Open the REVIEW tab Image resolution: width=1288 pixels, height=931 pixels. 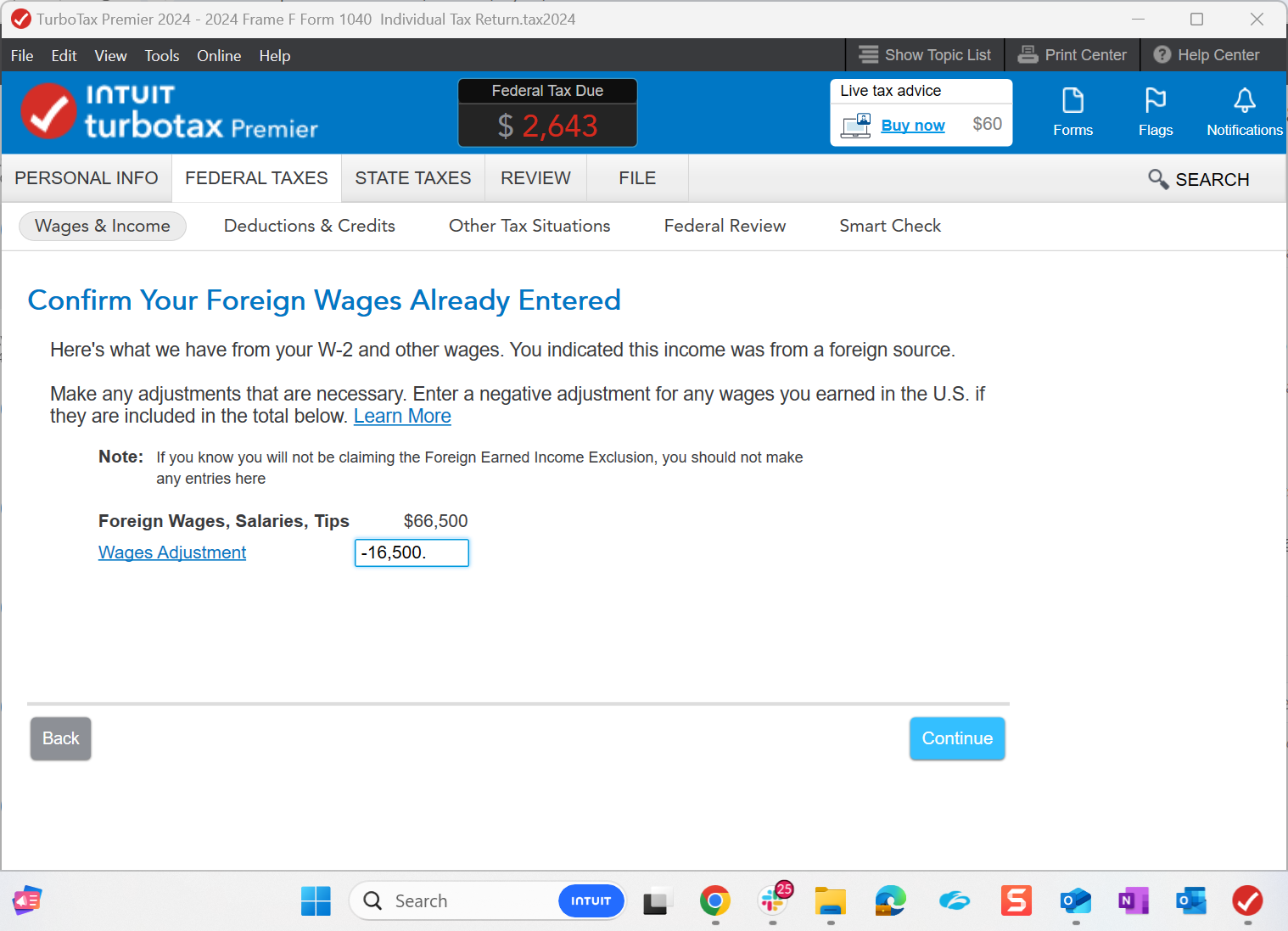click(x=535, y=178)
